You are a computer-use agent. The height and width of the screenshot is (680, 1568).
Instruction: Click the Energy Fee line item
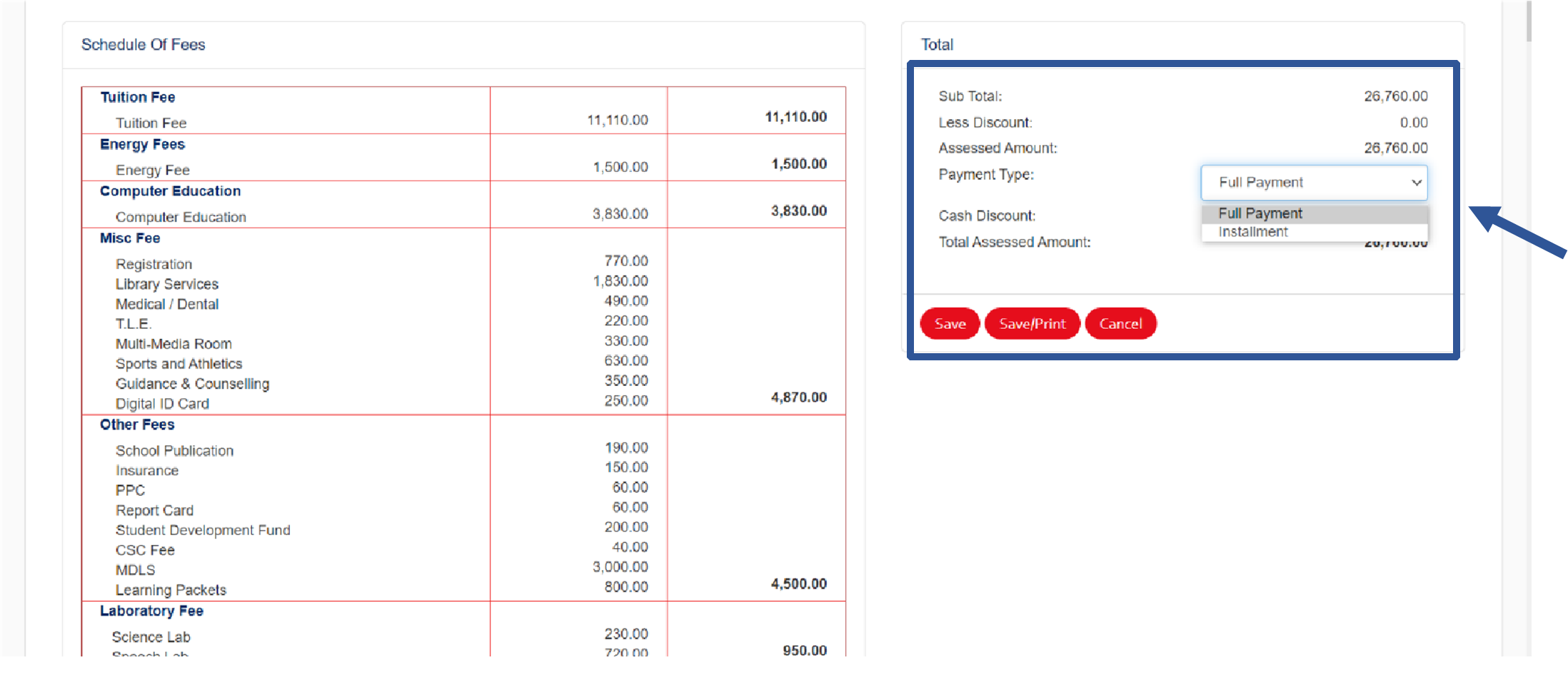tap(152, 170)
